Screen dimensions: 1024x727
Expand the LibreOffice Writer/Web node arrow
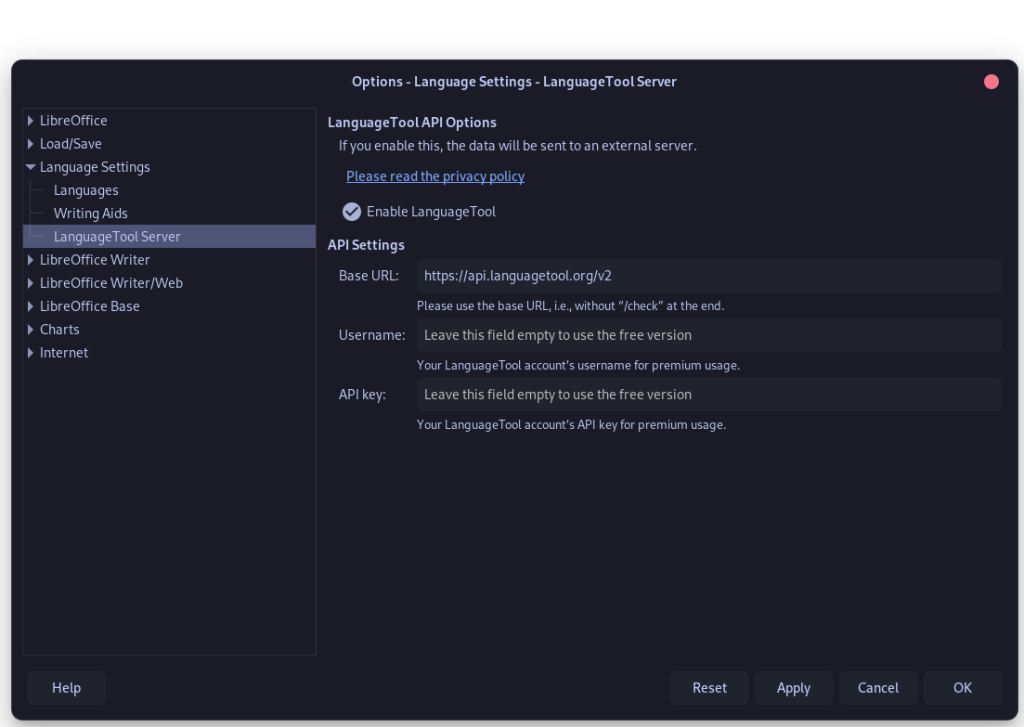tap(31, 283)
